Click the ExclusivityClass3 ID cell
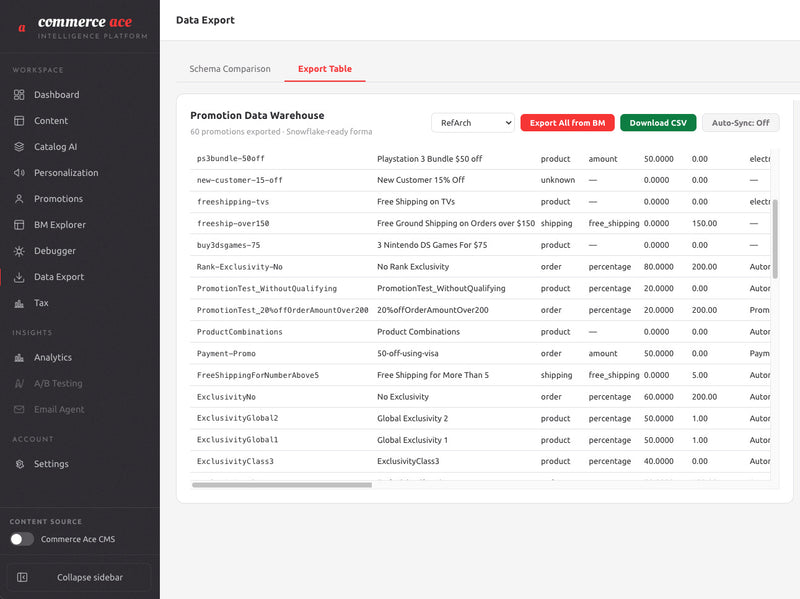The image size is (800, 599). (x=235, y=461)
